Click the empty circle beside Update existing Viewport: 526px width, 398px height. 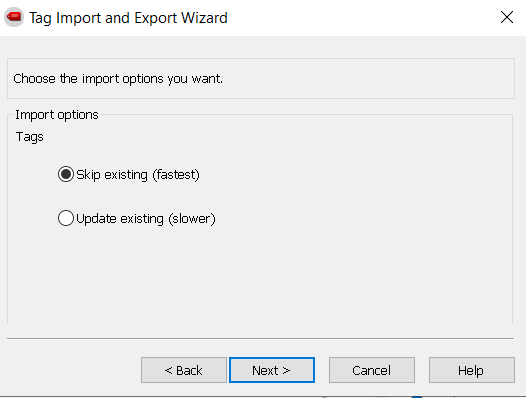click(66, 218)
